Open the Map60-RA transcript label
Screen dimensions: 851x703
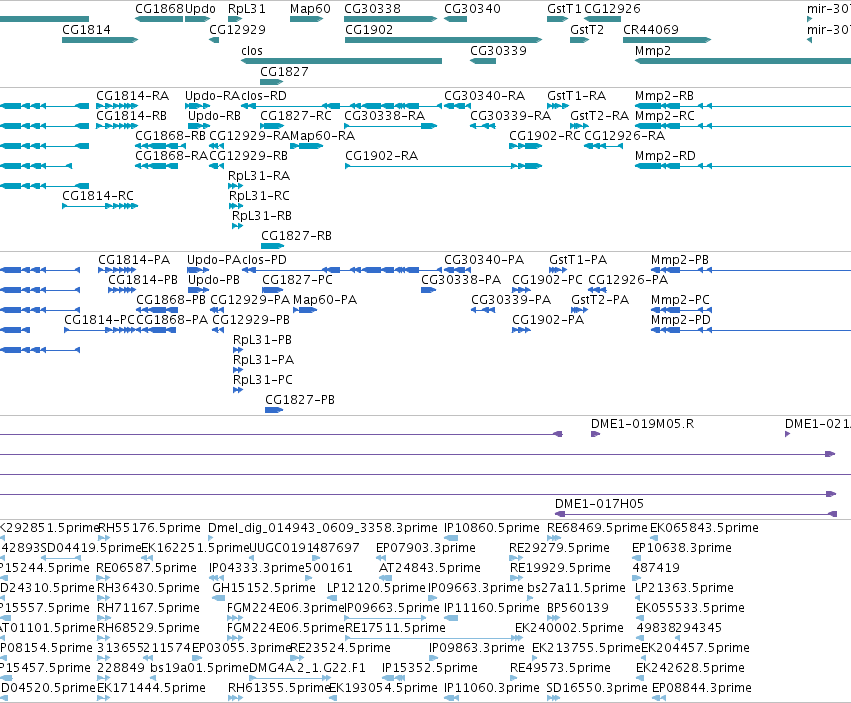pos(322,136)
